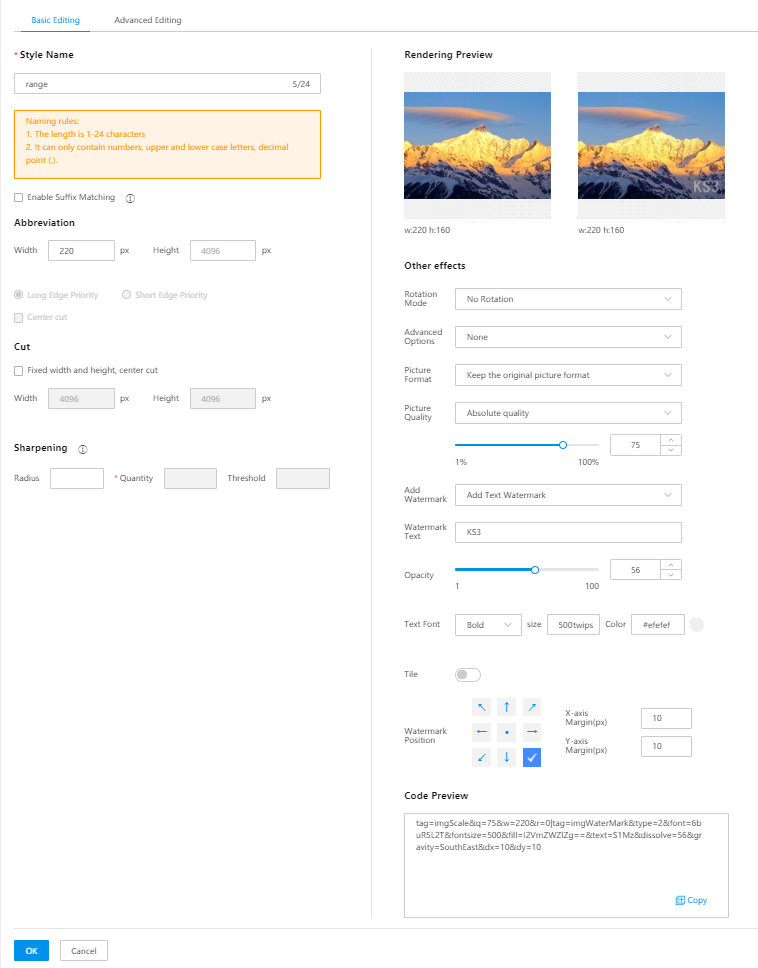Click the Abbreviation Width input field

[81, 251]
